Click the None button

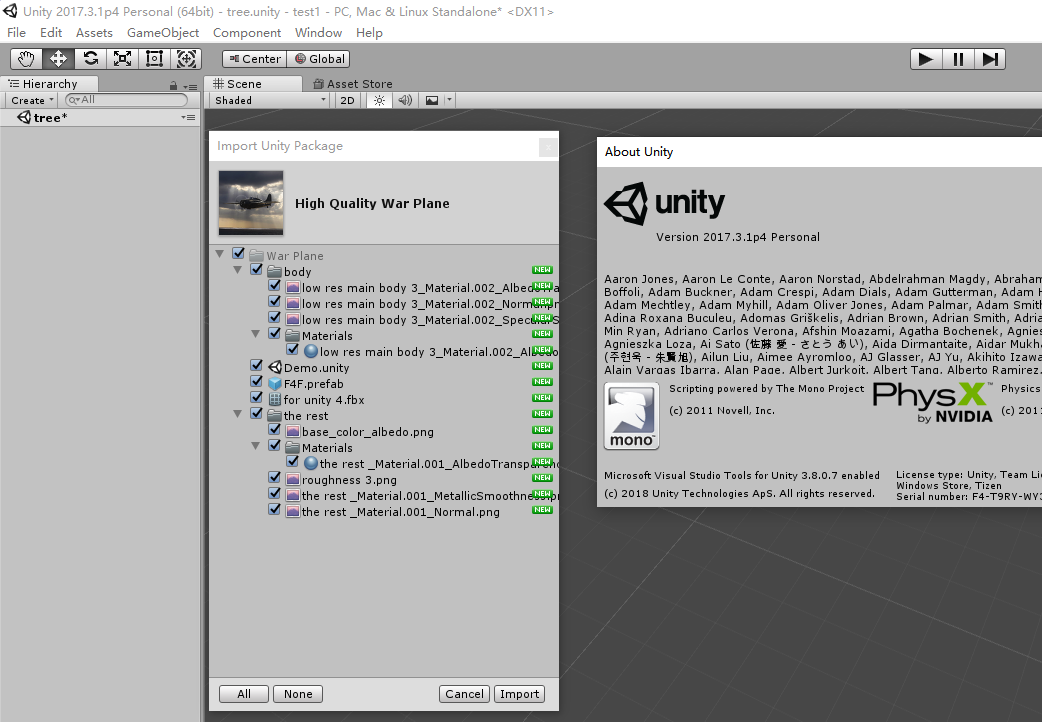coord(298,694)
